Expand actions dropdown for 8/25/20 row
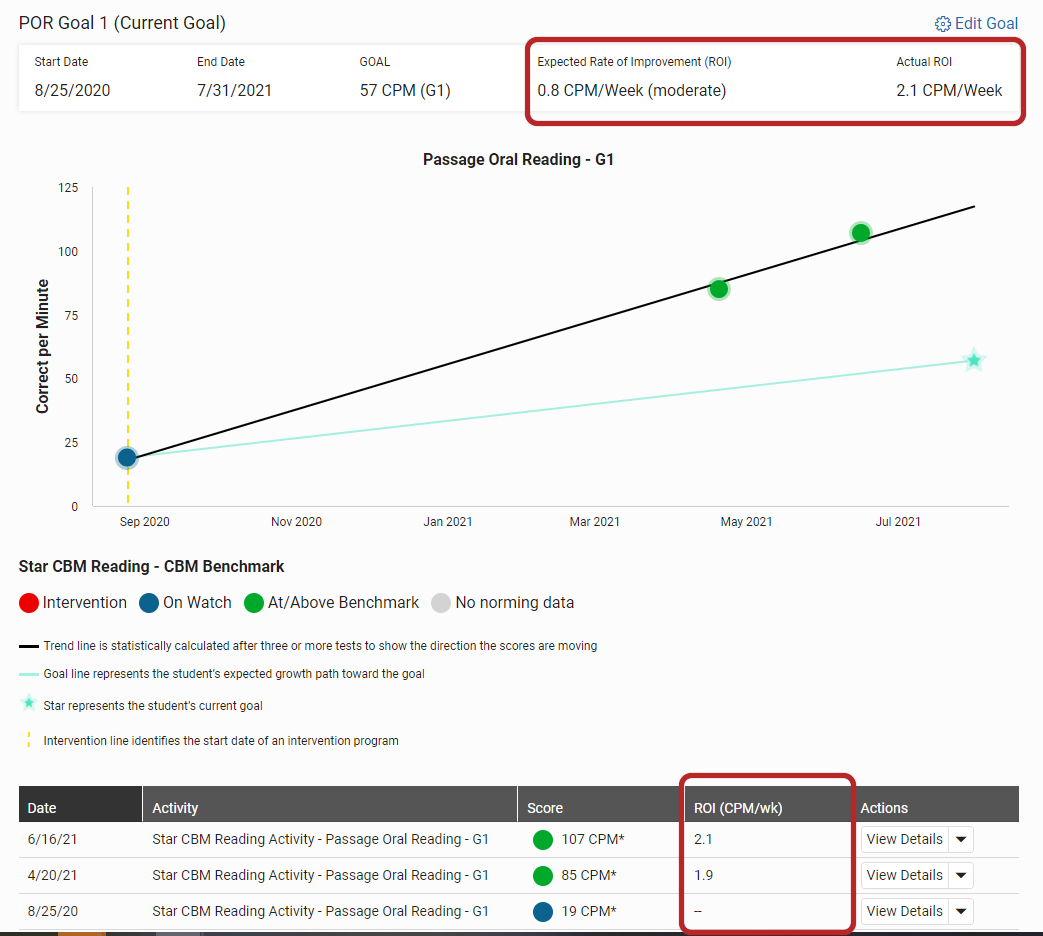The image size is (1043, 936). [961, 911]
